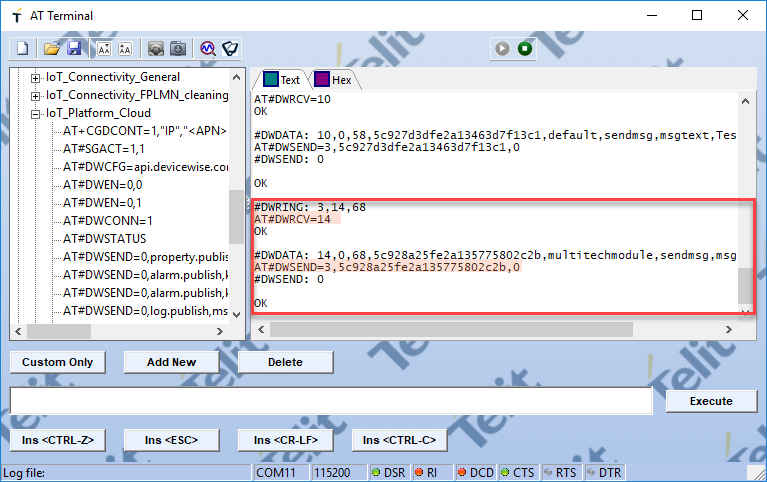
Task: Click the open folder toolbar icon
Action: tap(51, 48)
